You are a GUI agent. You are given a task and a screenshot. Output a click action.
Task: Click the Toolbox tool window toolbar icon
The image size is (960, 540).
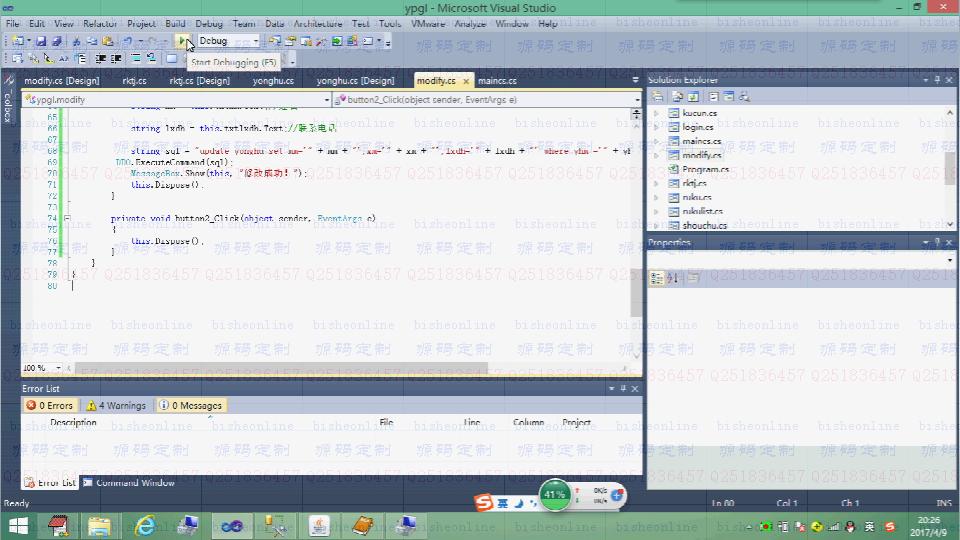[321, 41]
